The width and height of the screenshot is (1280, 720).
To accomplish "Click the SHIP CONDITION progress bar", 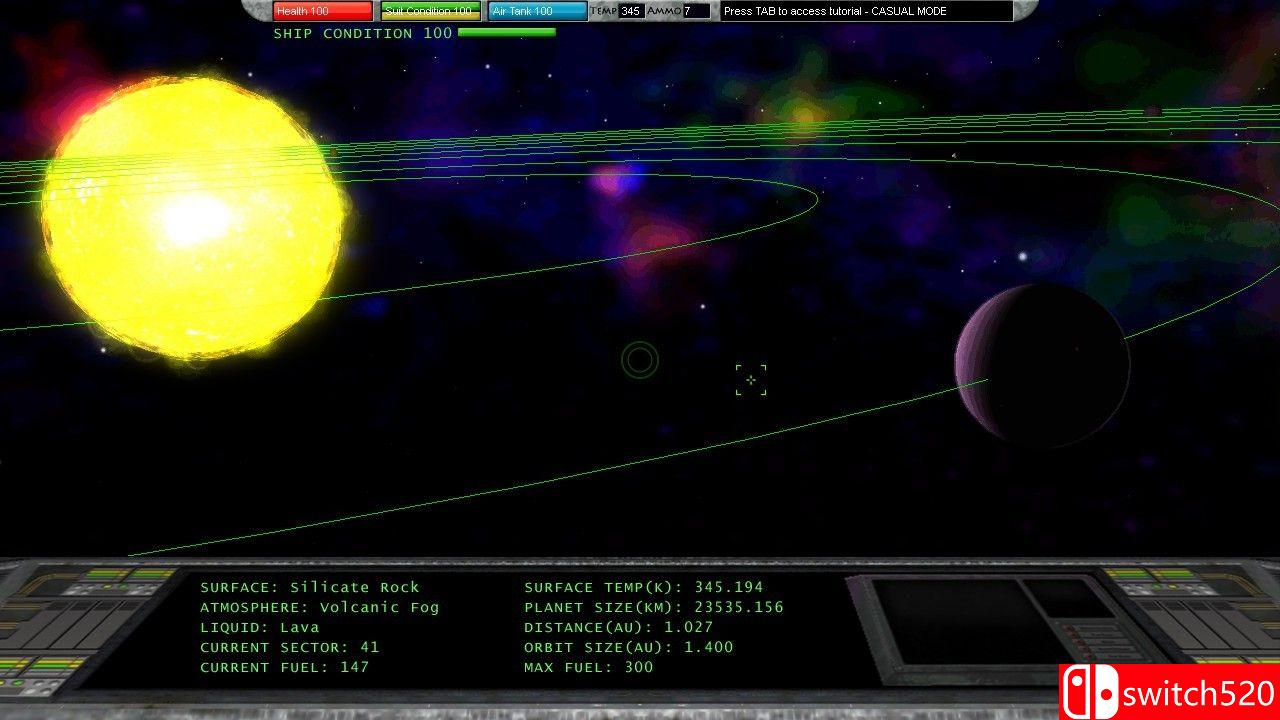I will (505, 32).
